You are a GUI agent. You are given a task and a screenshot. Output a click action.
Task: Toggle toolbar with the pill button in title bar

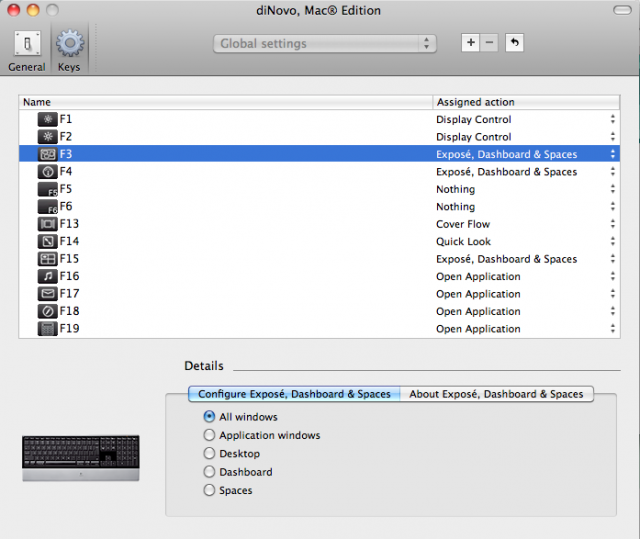(x=622, y=10)
